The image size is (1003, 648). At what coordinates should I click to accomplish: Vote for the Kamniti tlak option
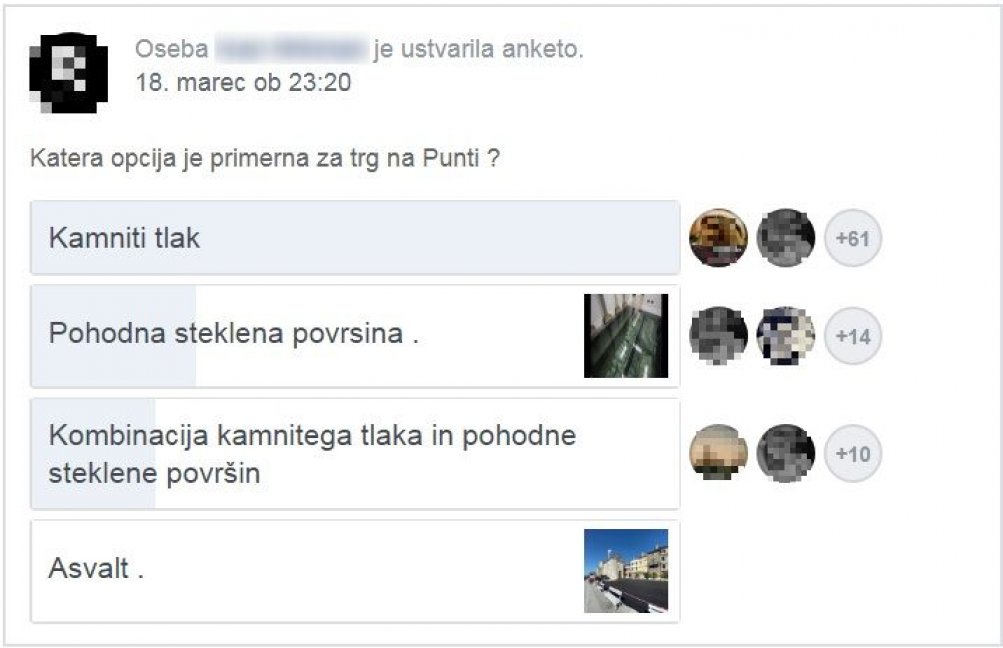pos(355,238)
